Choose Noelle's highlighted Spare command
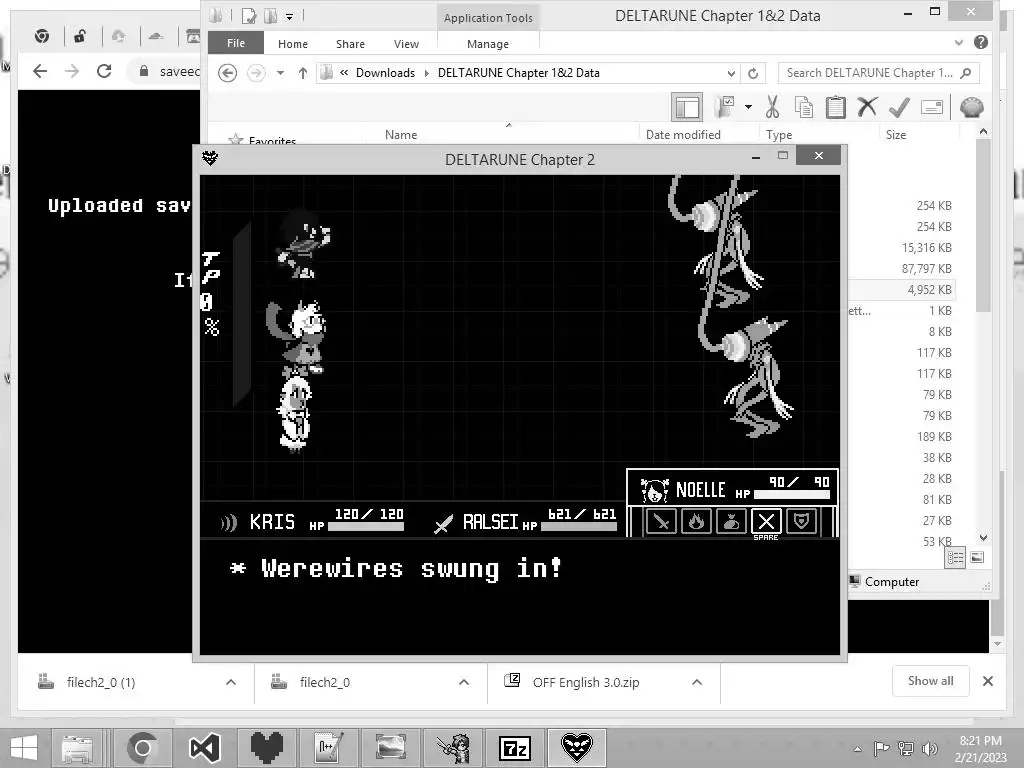Viewport: 1024px width, 768px height. click(766, 522)
